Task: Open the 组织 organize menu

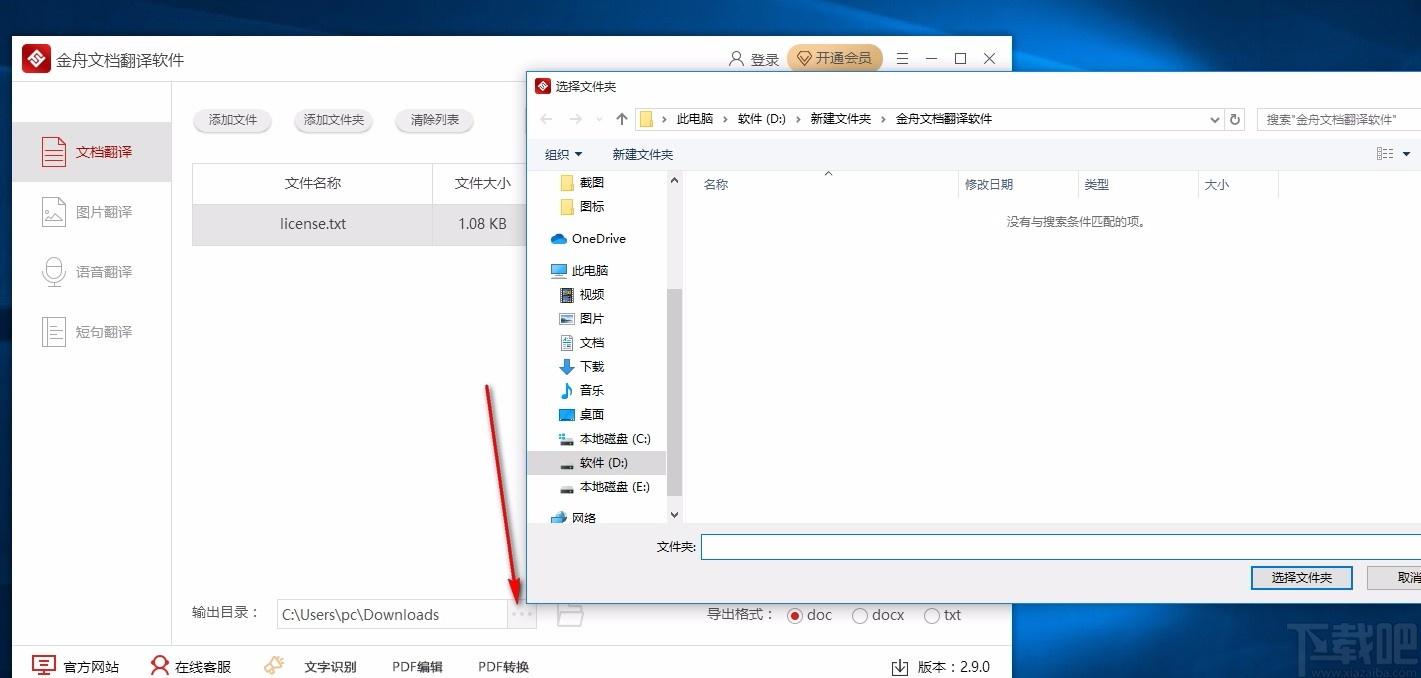Action: click(563, 154)
